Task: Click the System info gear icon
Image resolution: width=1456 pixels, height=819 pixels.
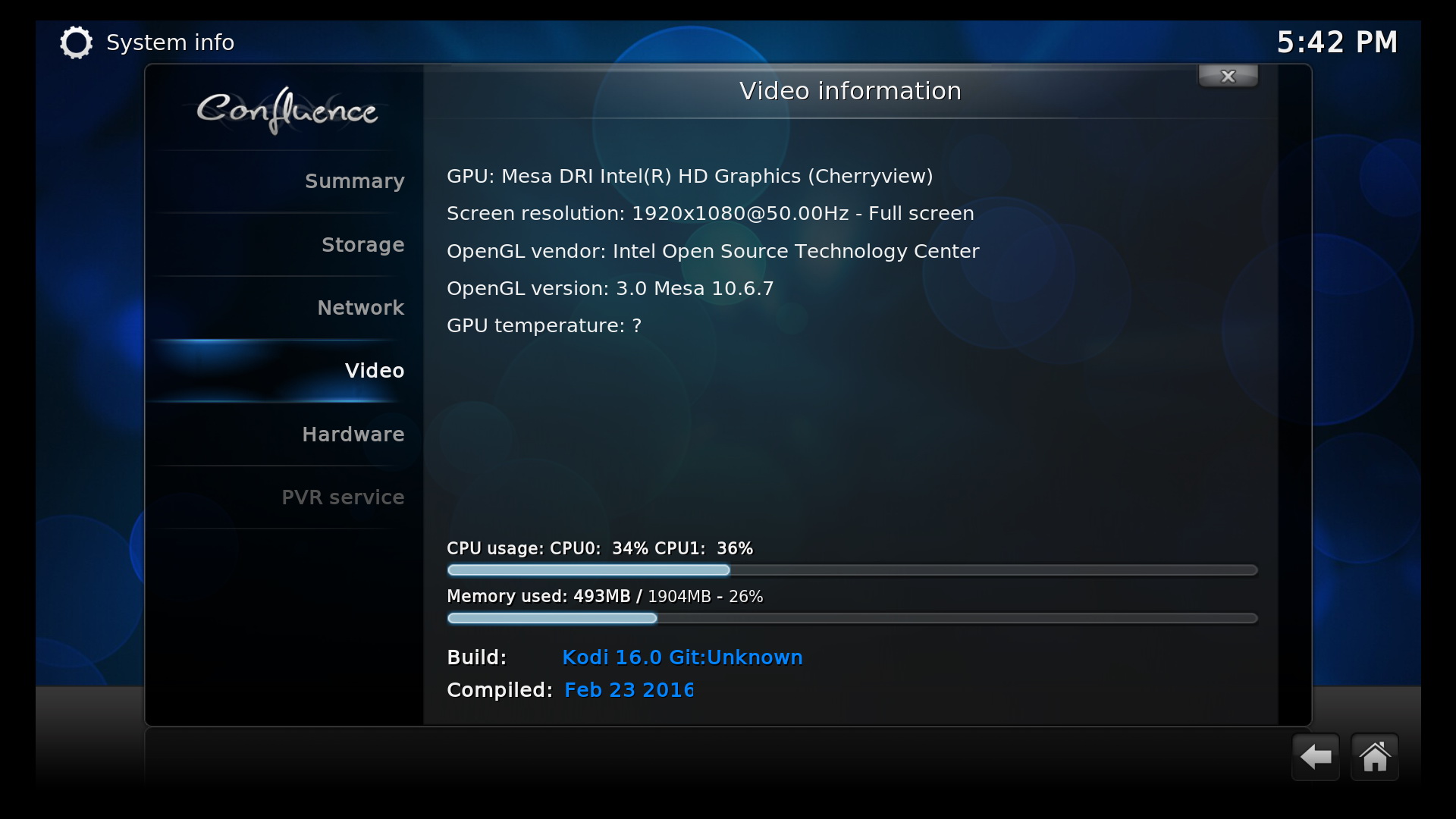Action: click(x=76, y=42)
